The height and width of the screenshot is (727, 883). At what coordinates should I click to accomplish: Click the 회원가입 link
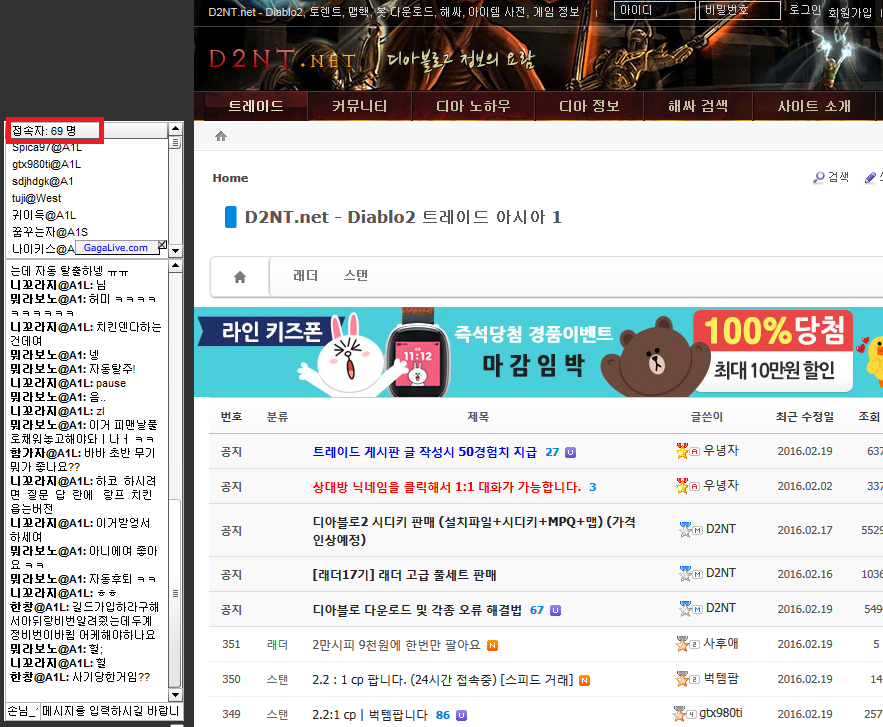point(849,12)
